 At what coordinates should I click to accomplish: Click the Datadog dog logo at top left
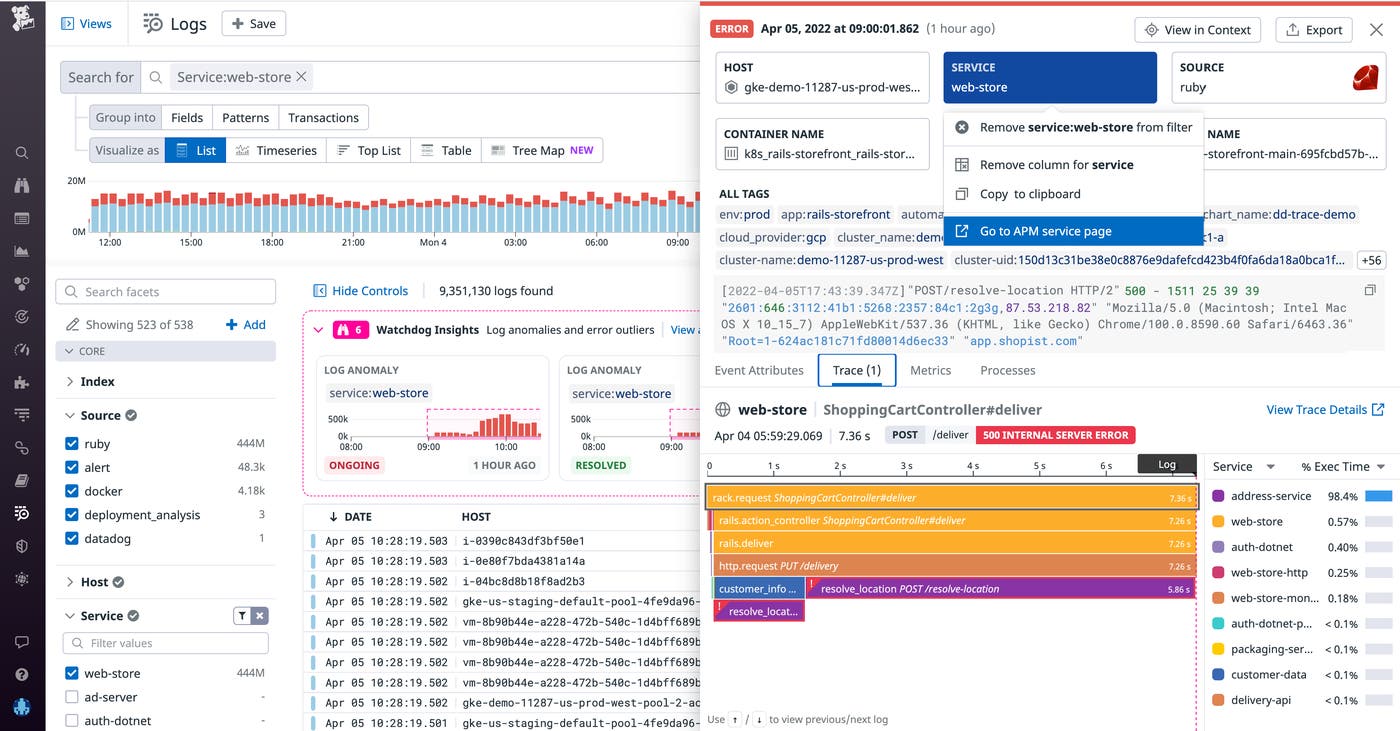click(22, 16)
